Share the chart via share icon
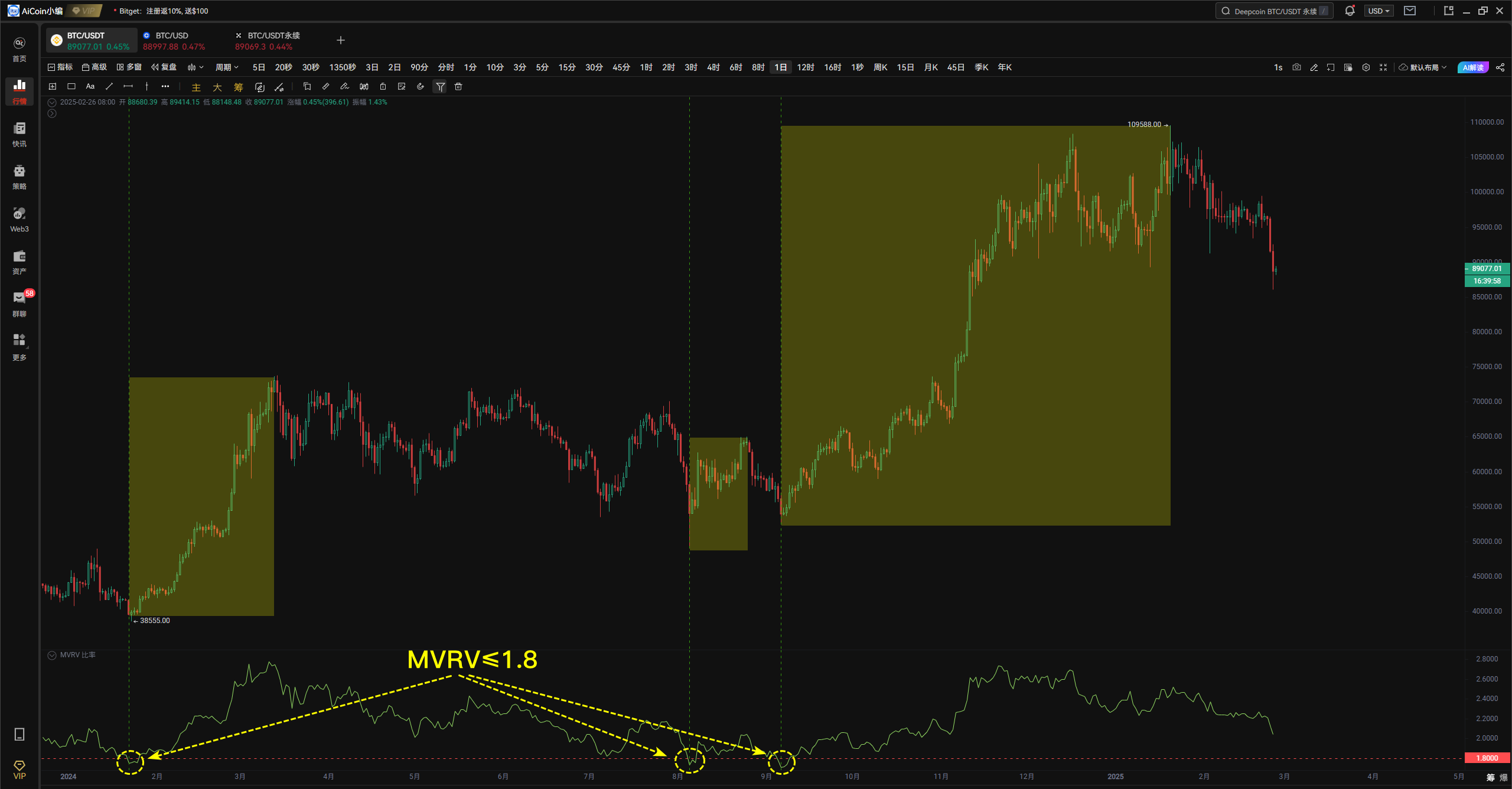Image resolution: width=1512 pixels, height=789 pixels. 1500,67
